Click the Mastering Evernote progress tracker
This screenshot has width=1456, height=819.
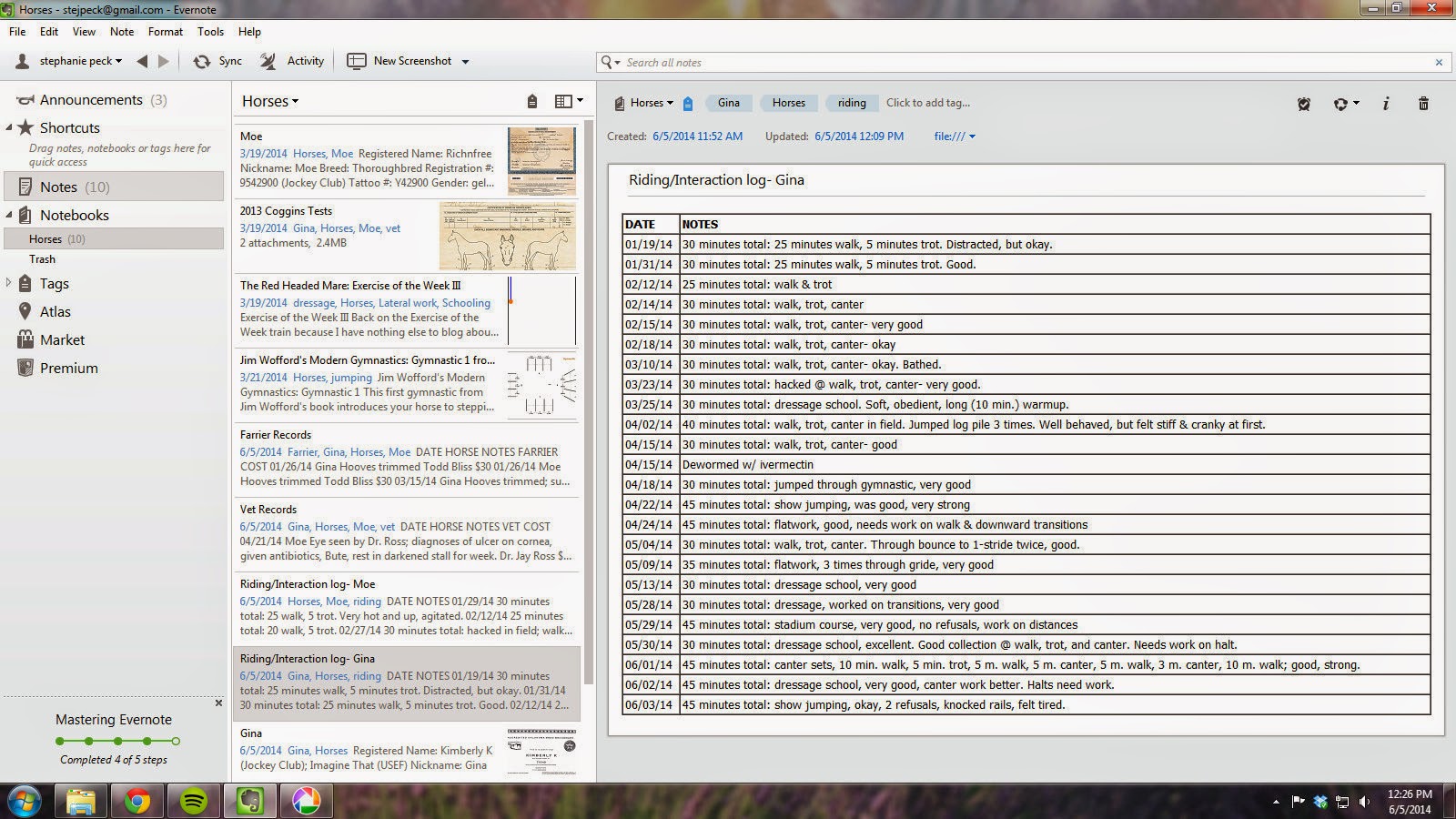coord(116,741)
